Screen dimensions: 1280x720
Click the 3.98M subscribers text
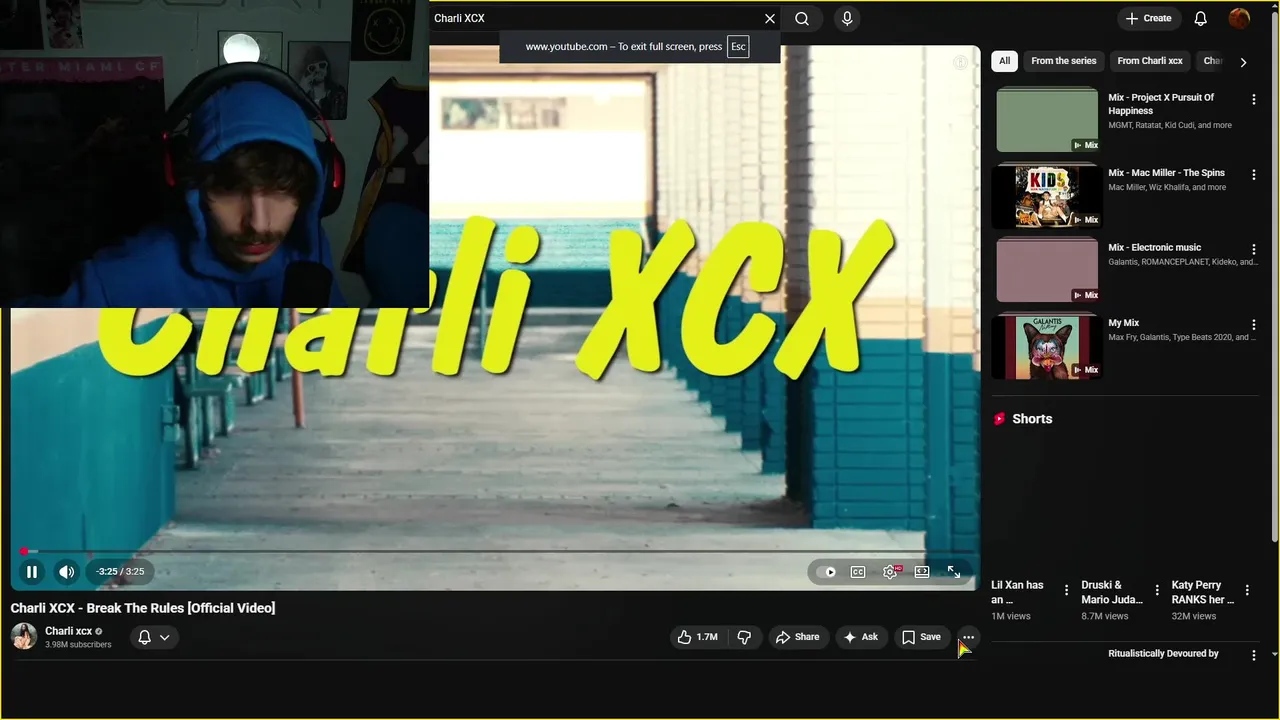pos(78,645)
